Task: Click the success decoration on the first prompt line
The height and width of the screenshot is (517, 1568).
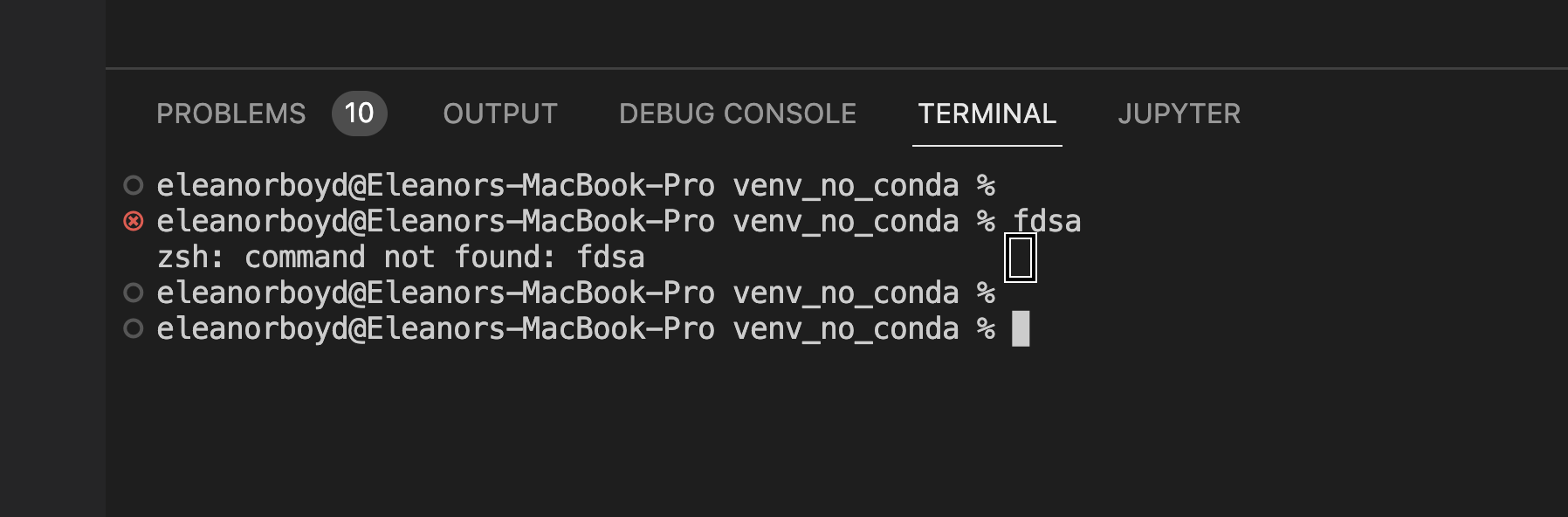Action: (x=132, y=184)
